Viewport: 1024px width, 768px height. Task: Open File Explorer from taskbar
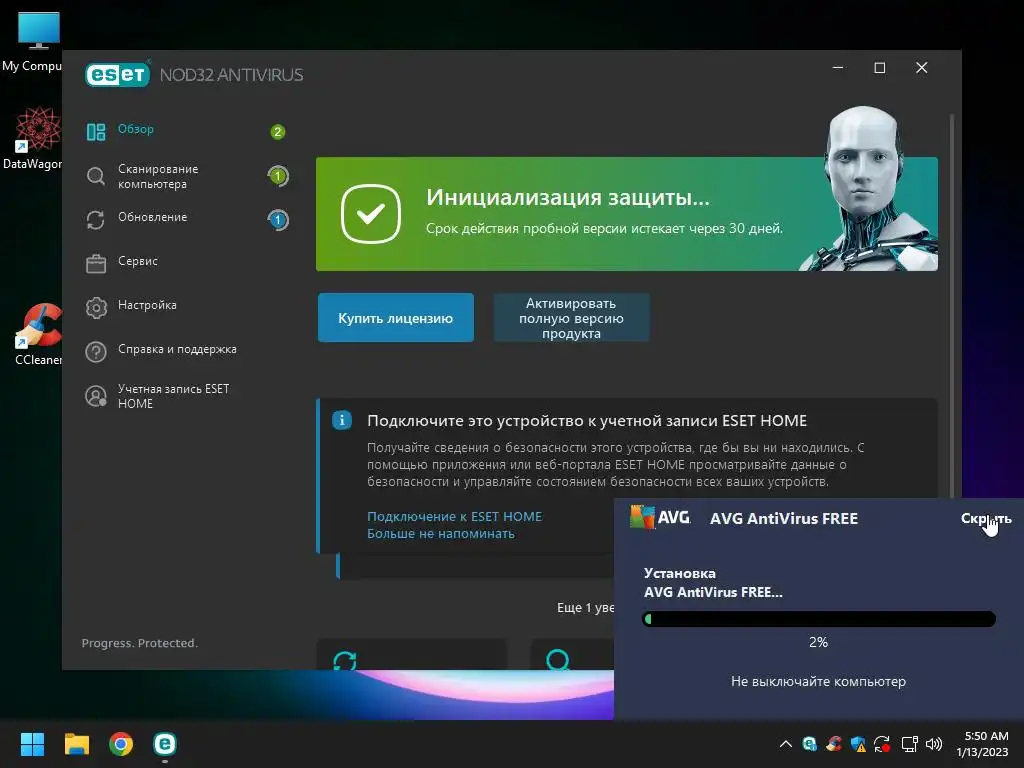tap(76, 744)
